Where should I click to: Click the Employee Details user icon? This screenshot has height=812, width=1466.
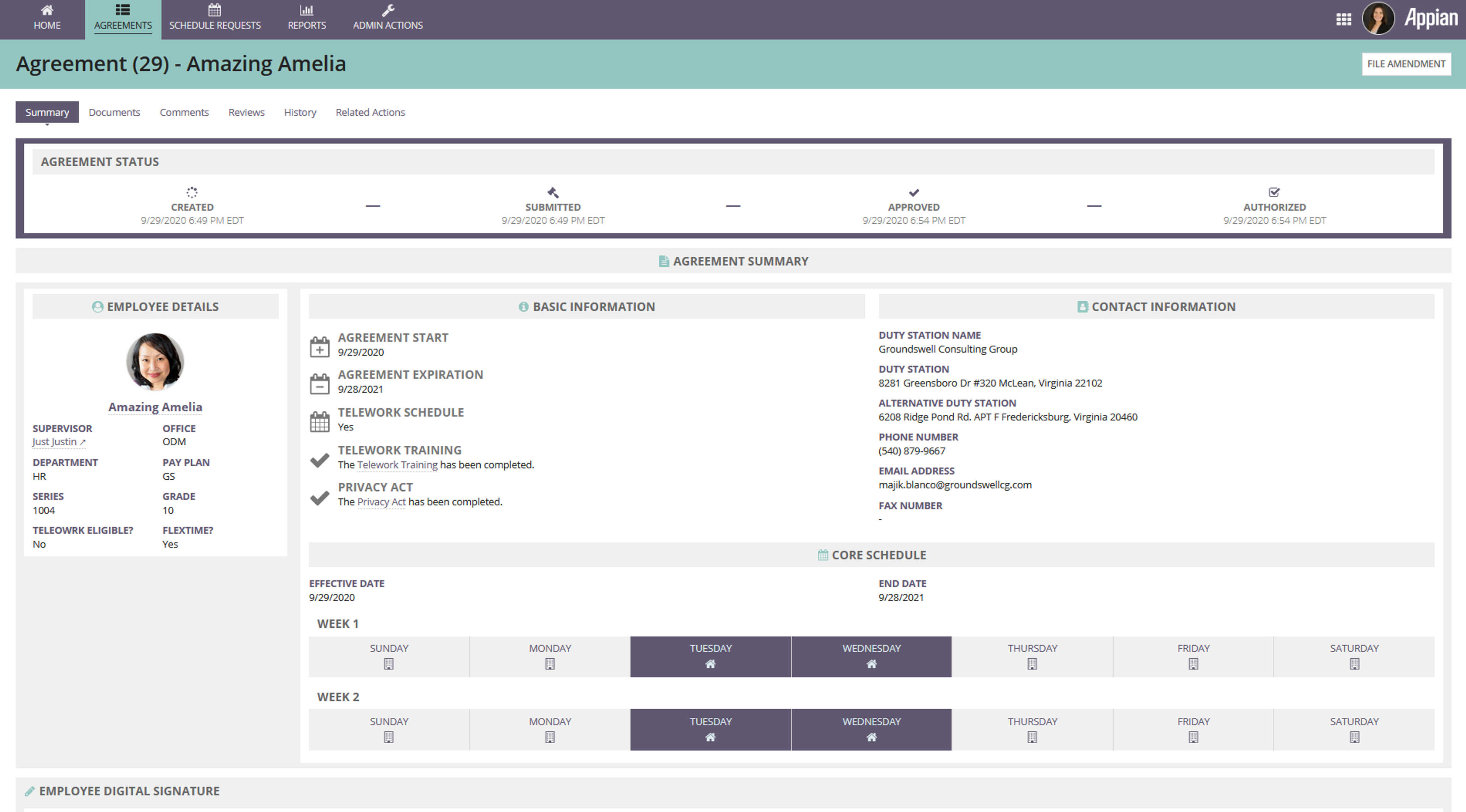(x=97, y=306)
